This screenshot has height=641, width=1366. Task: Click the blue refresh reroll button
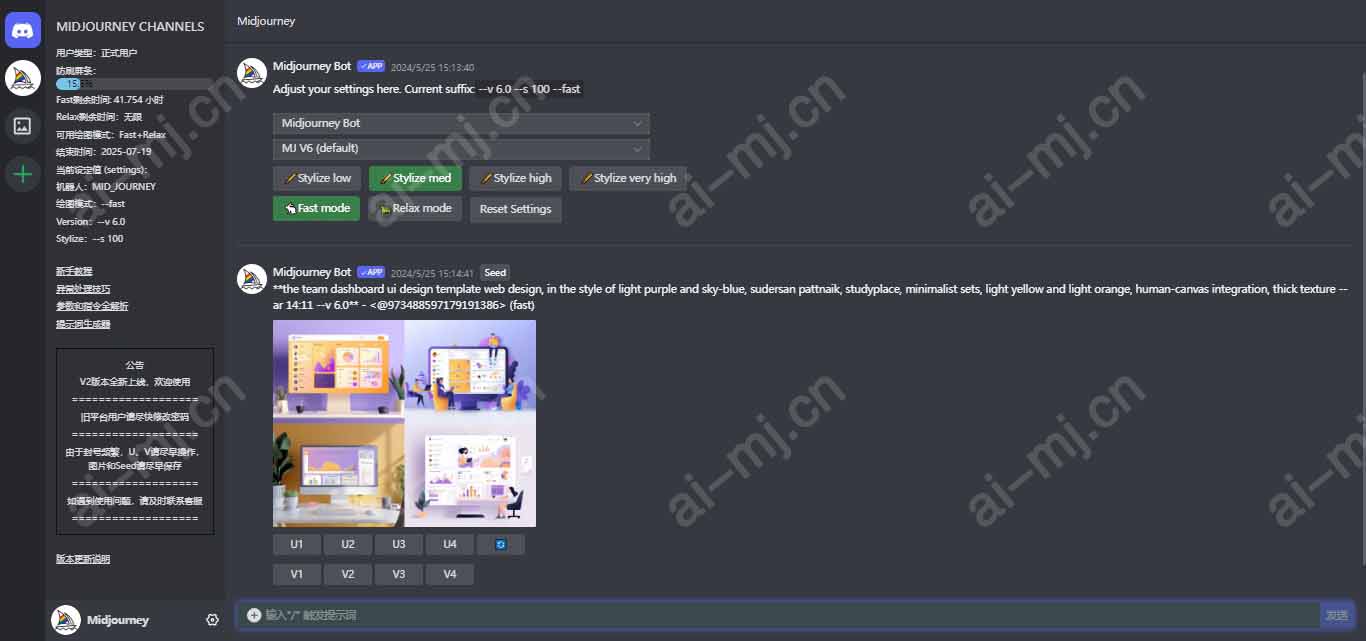[x=501, y=544]
